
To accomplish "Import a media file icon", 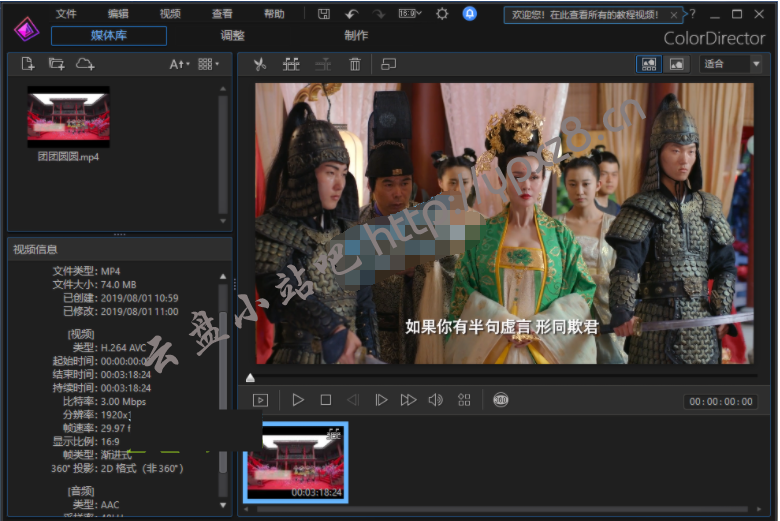I will click(28, 64).
